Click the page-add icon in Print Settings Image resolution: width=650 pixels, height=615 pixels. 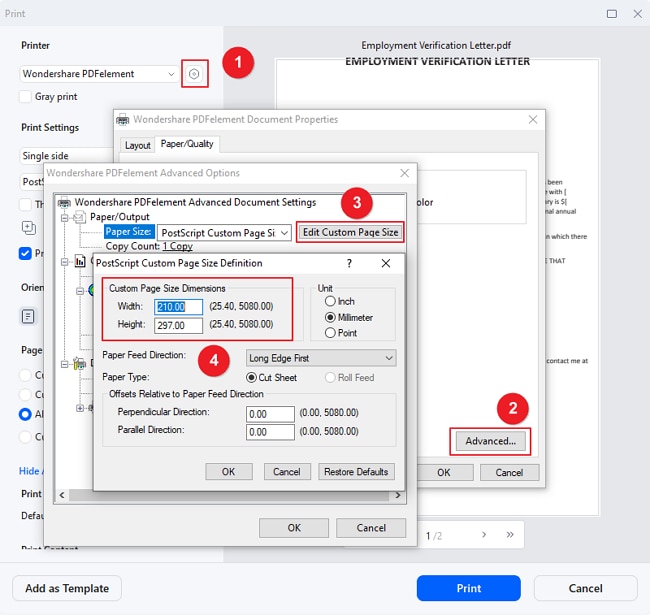[29, 228]
